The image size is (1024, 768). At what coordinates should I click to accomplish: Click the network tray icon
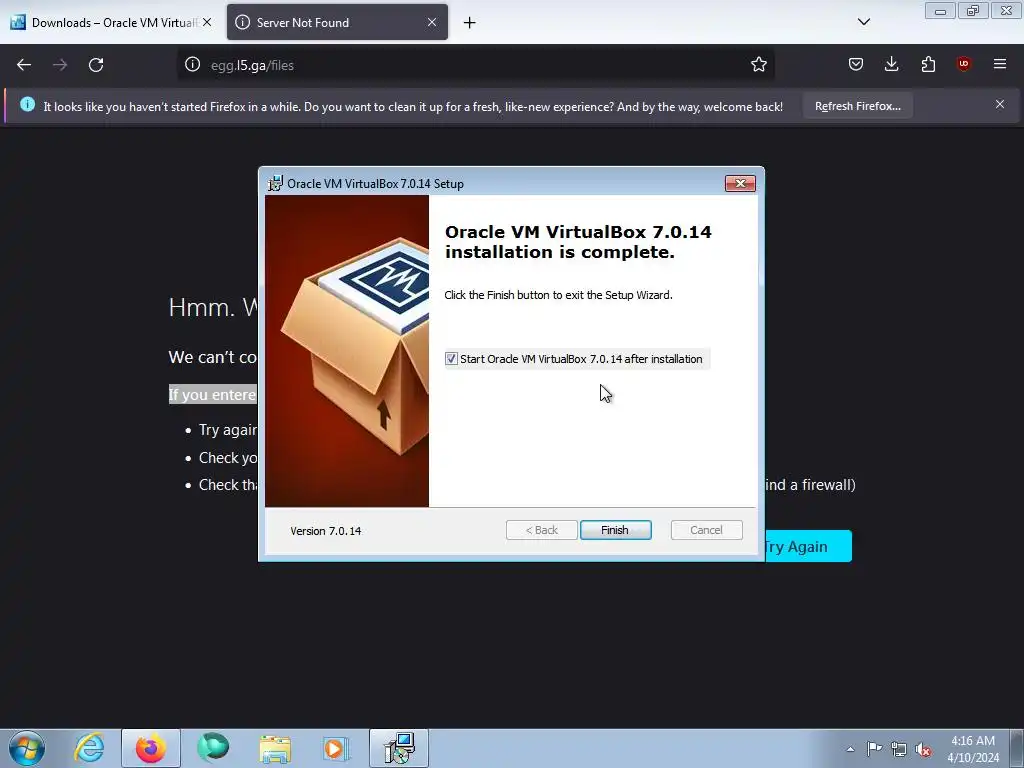(899, 749)
